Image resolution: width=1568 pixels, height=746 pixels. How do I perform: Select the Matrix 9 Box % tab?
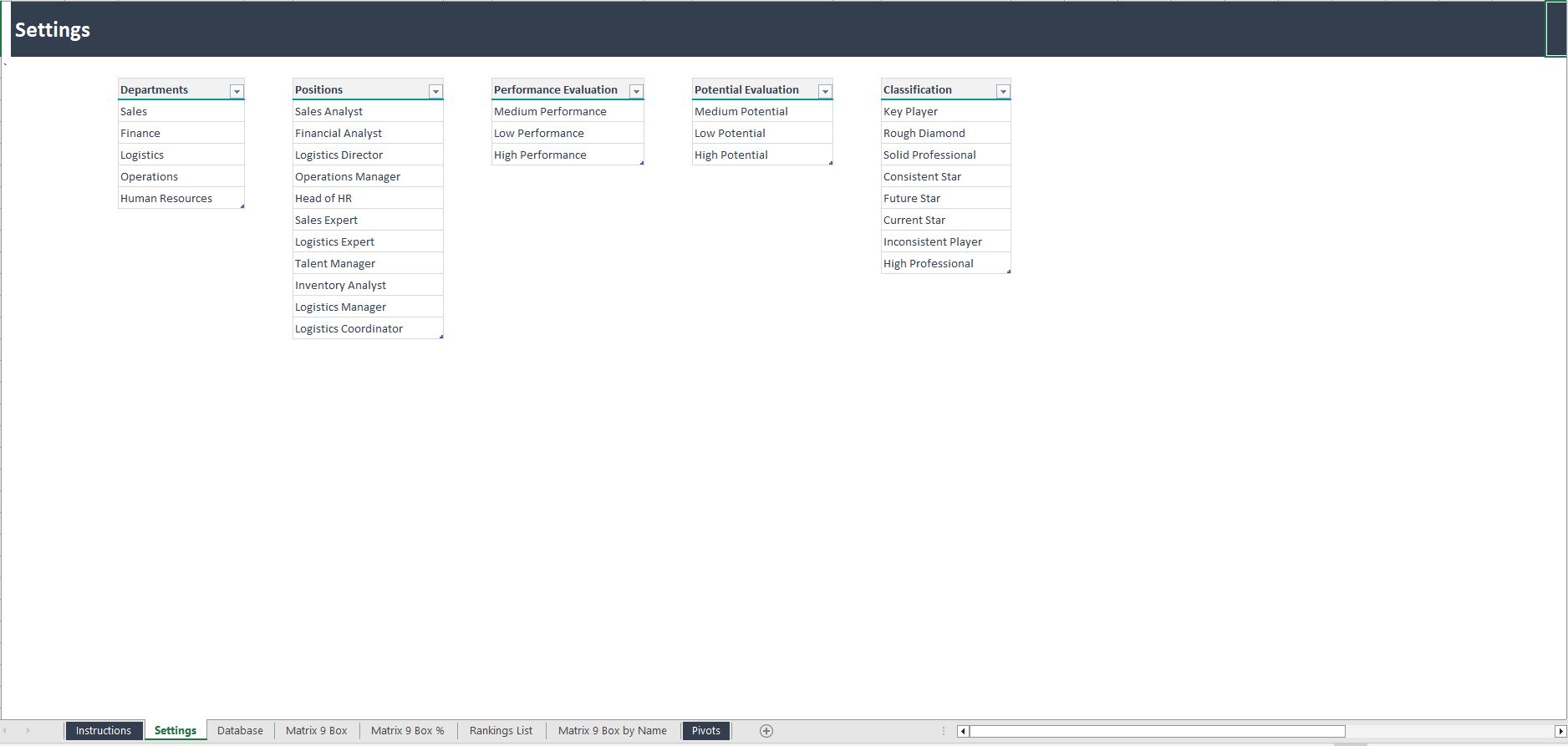[x=407, y=731]
